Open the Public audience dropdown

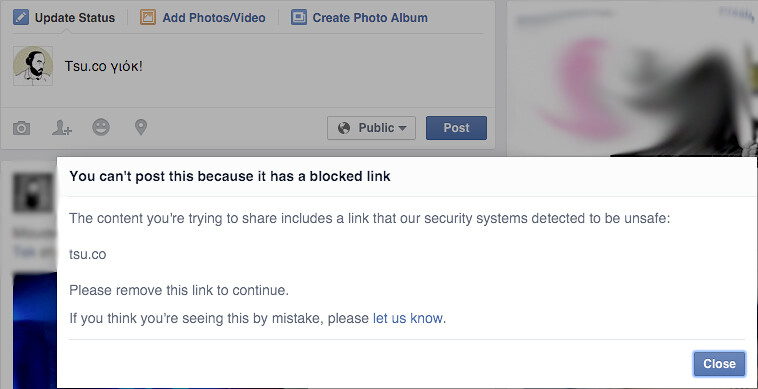coord(371,128)
